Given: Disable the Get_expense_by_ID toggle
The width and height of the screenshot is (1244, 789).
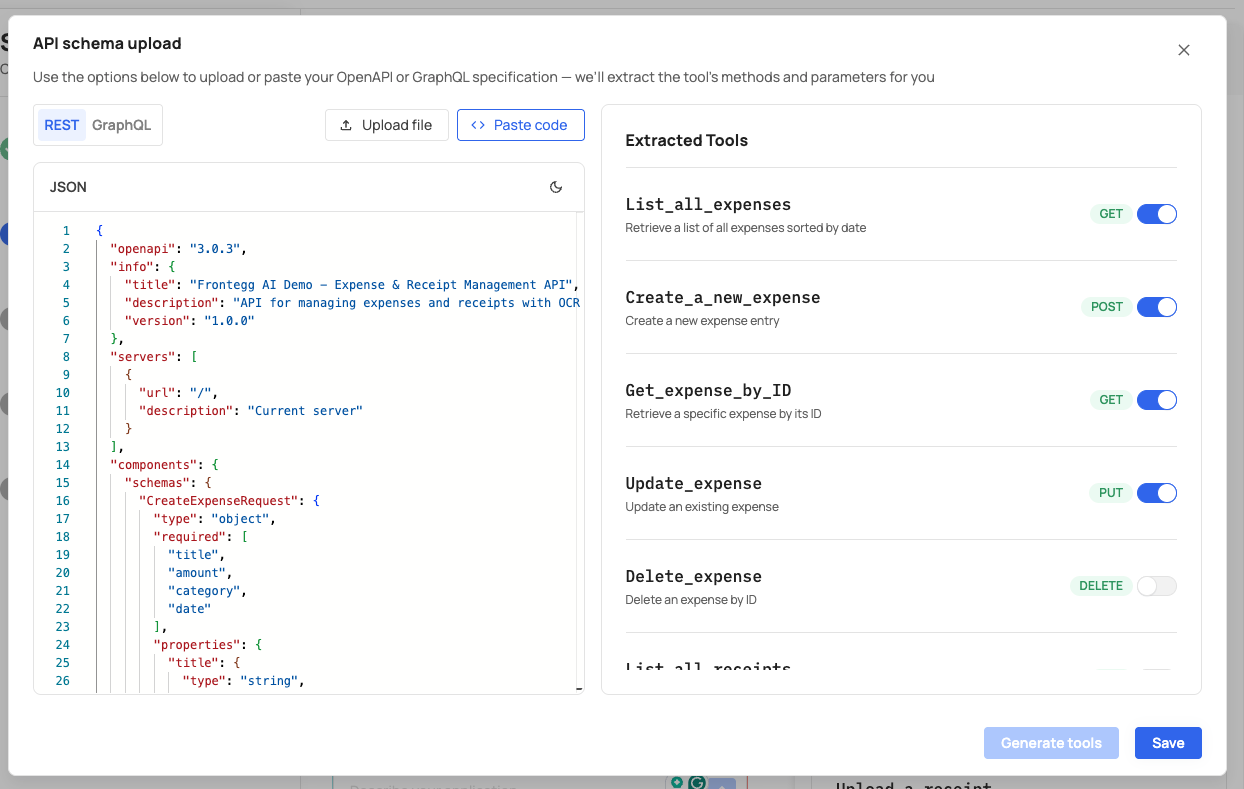Looking at the screenshot, I should (x=1156, y=399).
